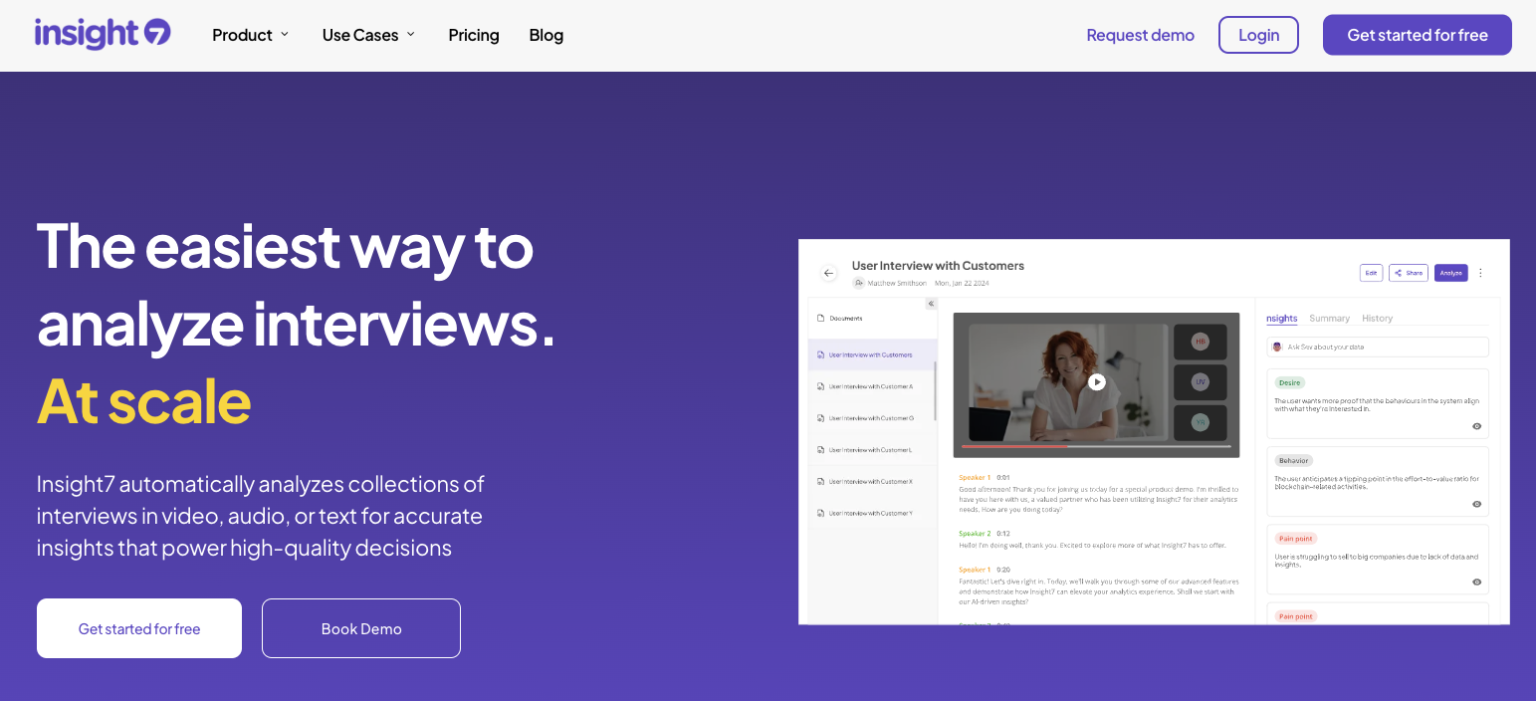This screenshot has width=1536, height=701.
Task: Click the HB speaker avatar on the video
Action: click(1202, 341)
